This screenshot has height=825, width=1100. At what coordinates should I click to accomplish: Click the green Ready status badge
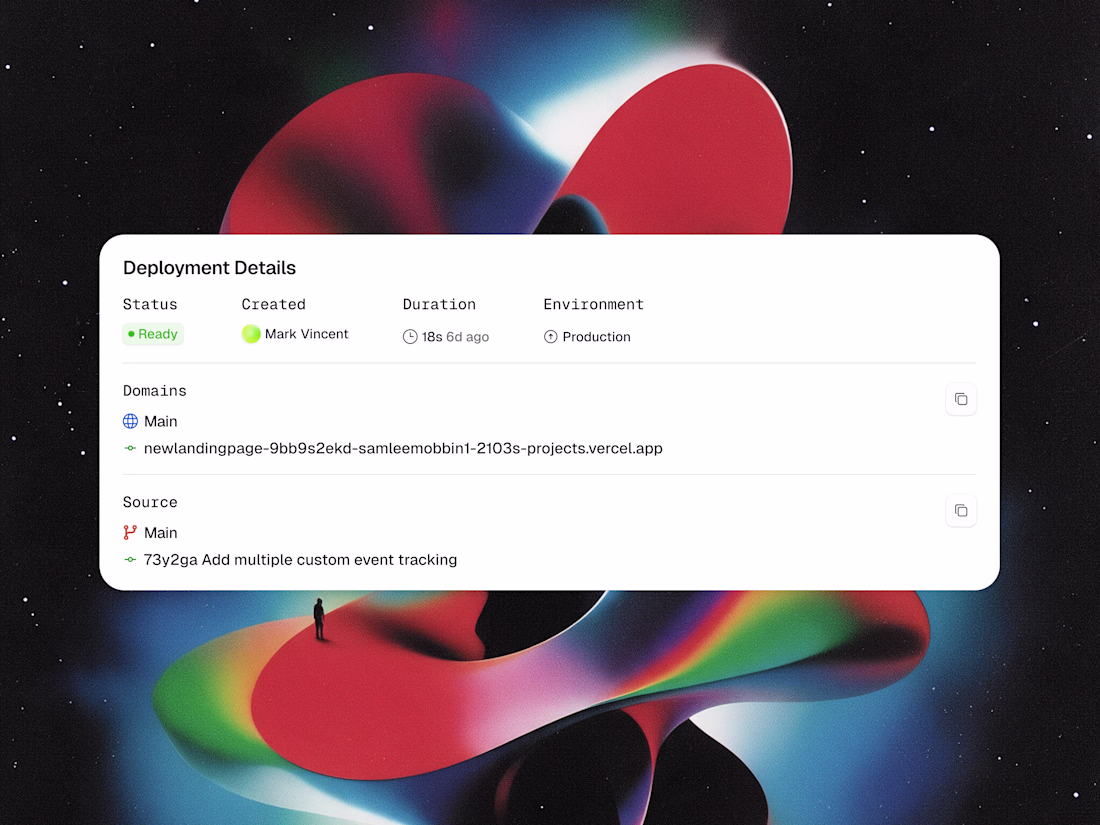(153, 334)
